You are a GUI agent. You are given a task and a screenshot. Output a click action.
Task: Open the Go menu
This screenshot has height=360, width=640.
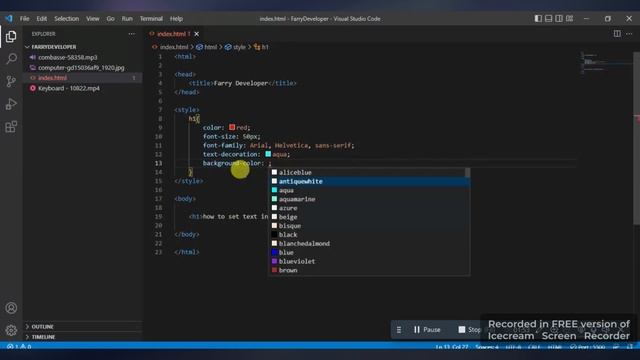click(111, 19)
